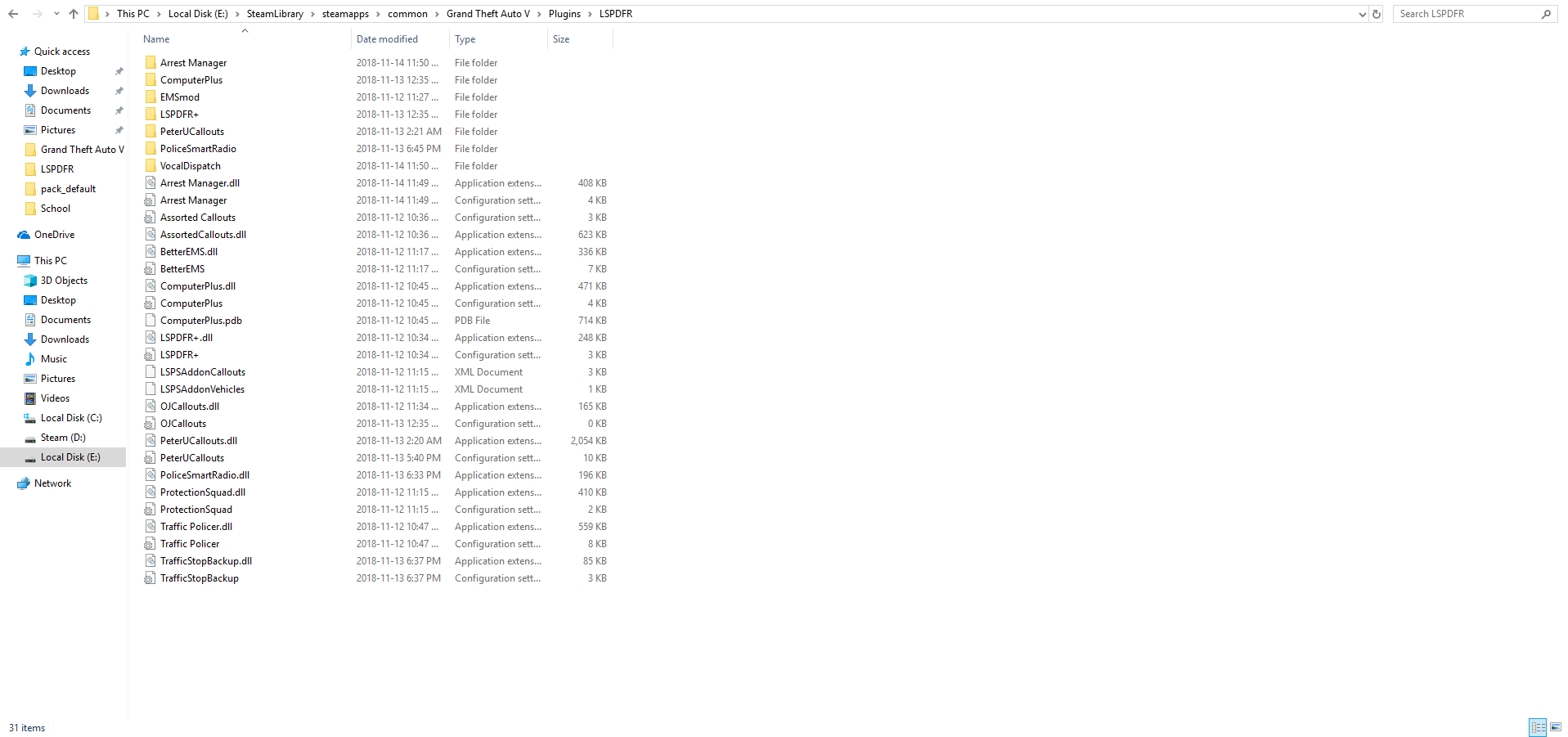This screenshot has width=1568, height=737.
Task: Select 'This PC' in the address breadcrumb
Action: 133,14
